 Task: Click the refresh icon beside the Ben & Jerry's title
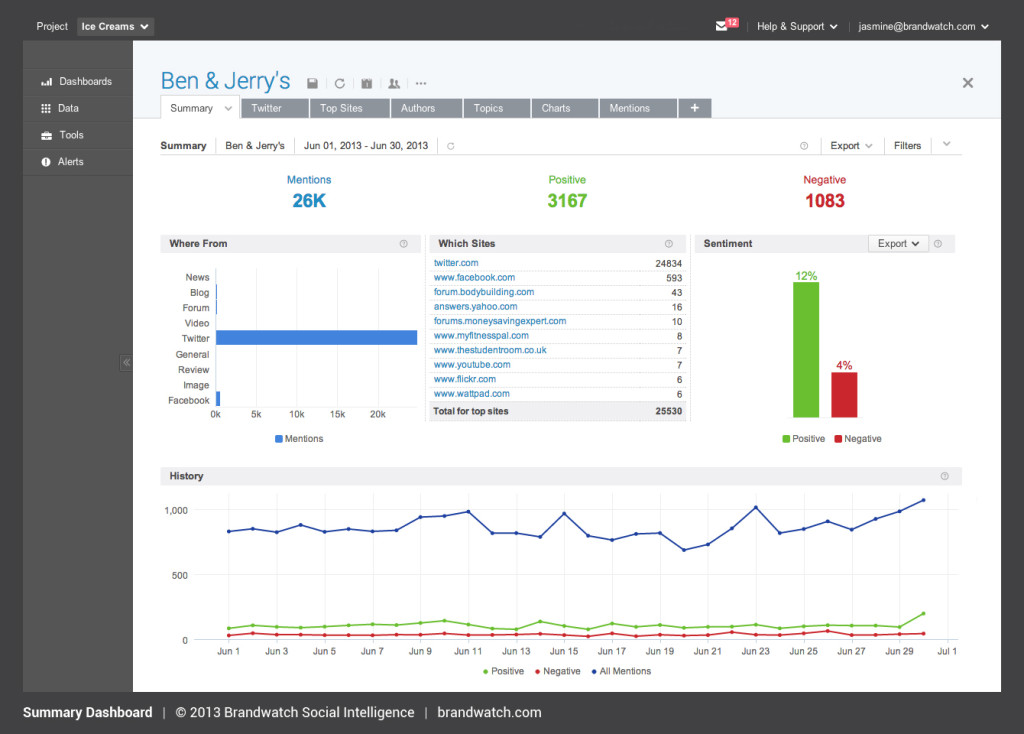coord(340,84)
